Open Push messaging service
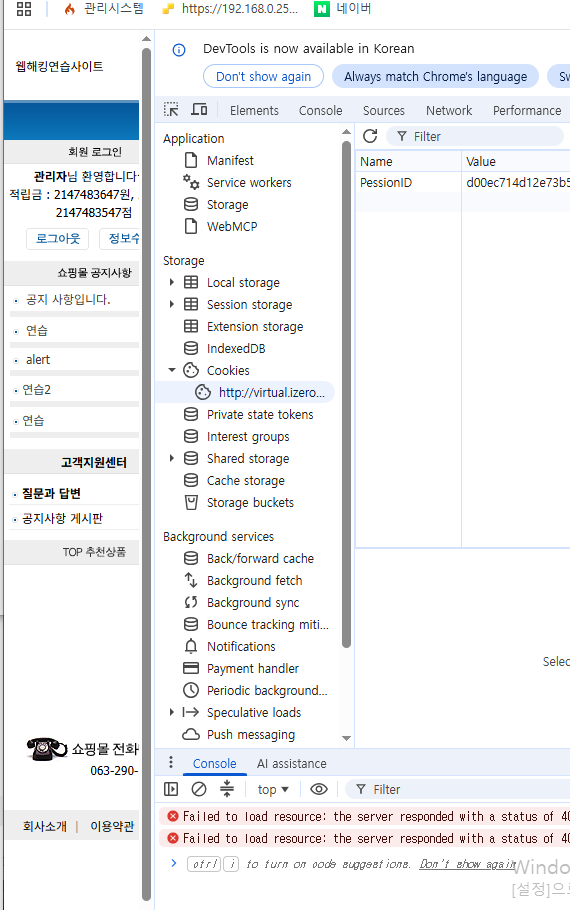The height and width of the screenshot is (910, 570). coord(251,735)
